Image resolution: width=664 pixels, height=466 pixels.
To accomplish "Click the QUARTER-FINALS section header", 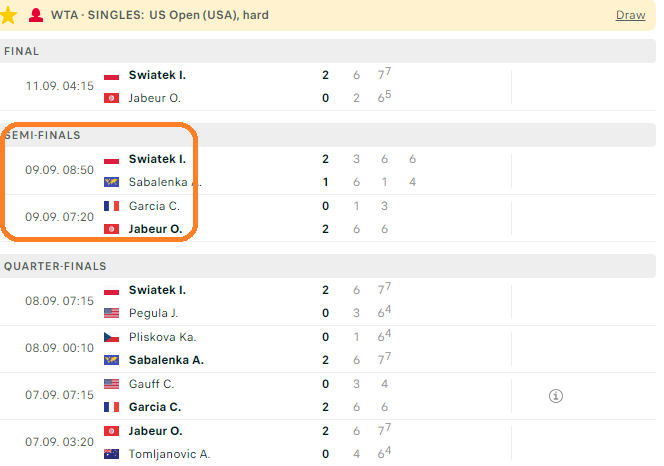I will 328,266.
